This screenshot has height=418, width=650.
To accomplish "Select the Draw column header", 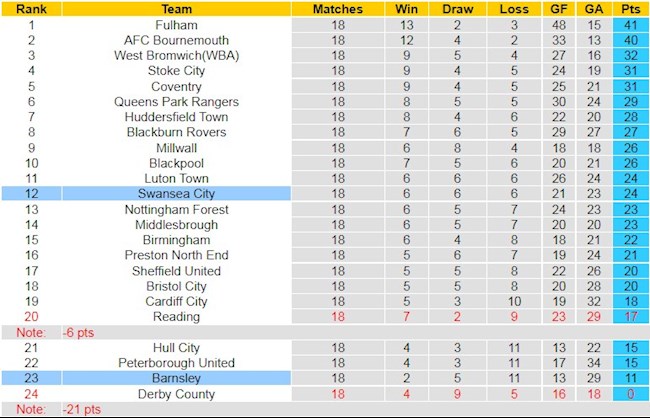I will [457, 8].
